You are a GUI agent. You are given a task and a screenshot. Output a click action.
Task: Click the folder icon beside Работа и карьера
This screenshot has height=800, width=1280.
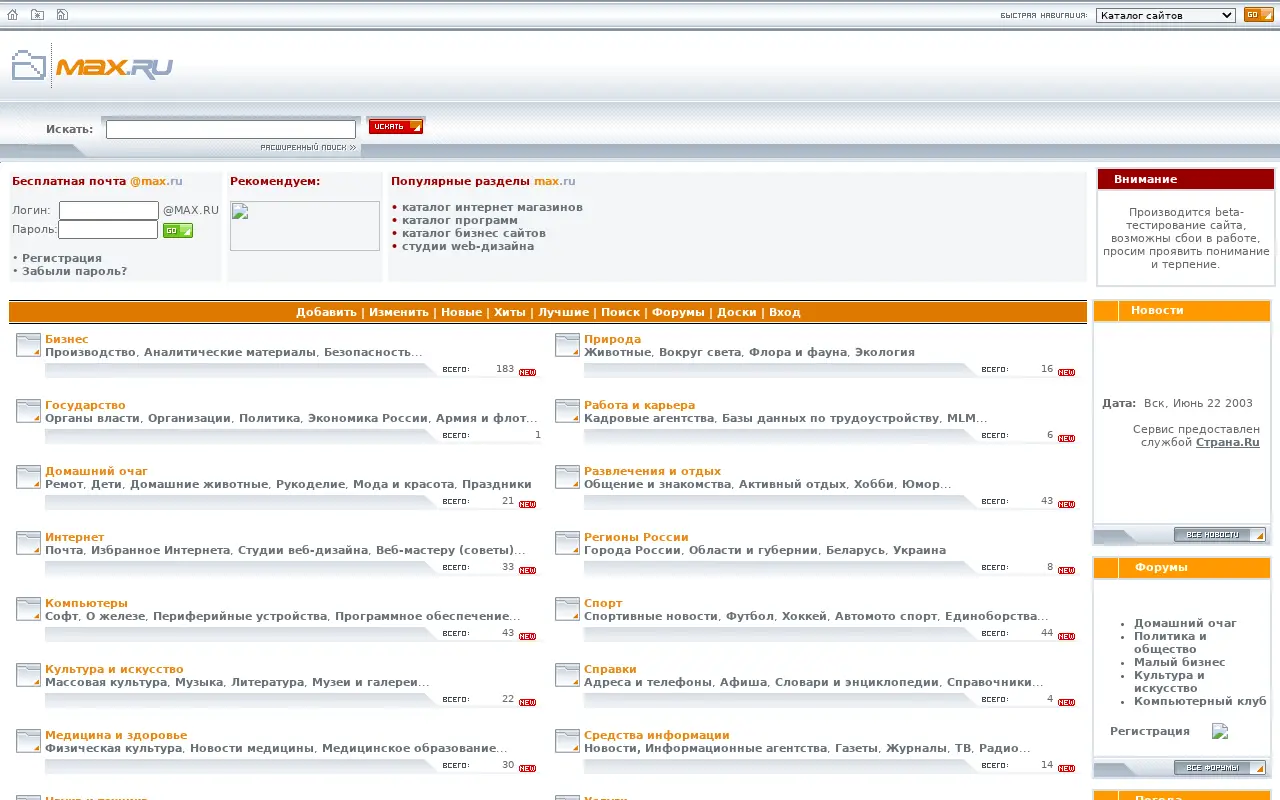[x=567, y=411]
